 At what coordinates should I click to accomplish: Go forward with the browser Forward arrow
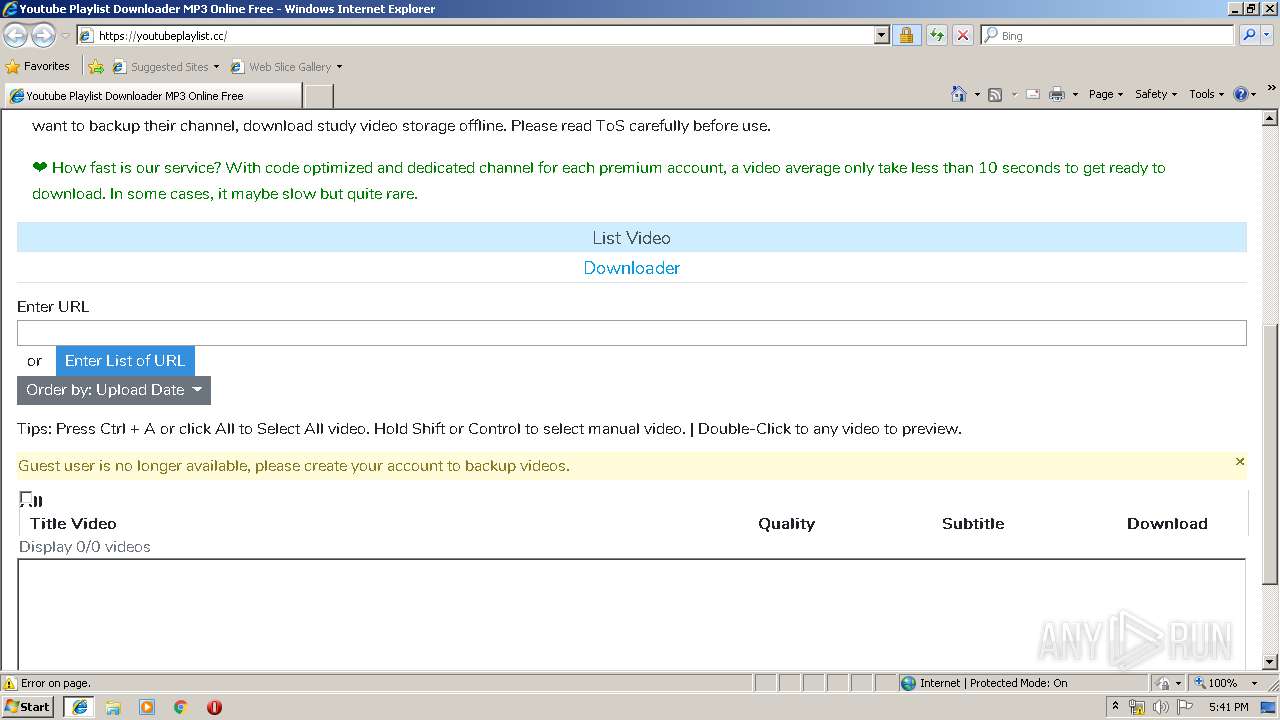43,35
